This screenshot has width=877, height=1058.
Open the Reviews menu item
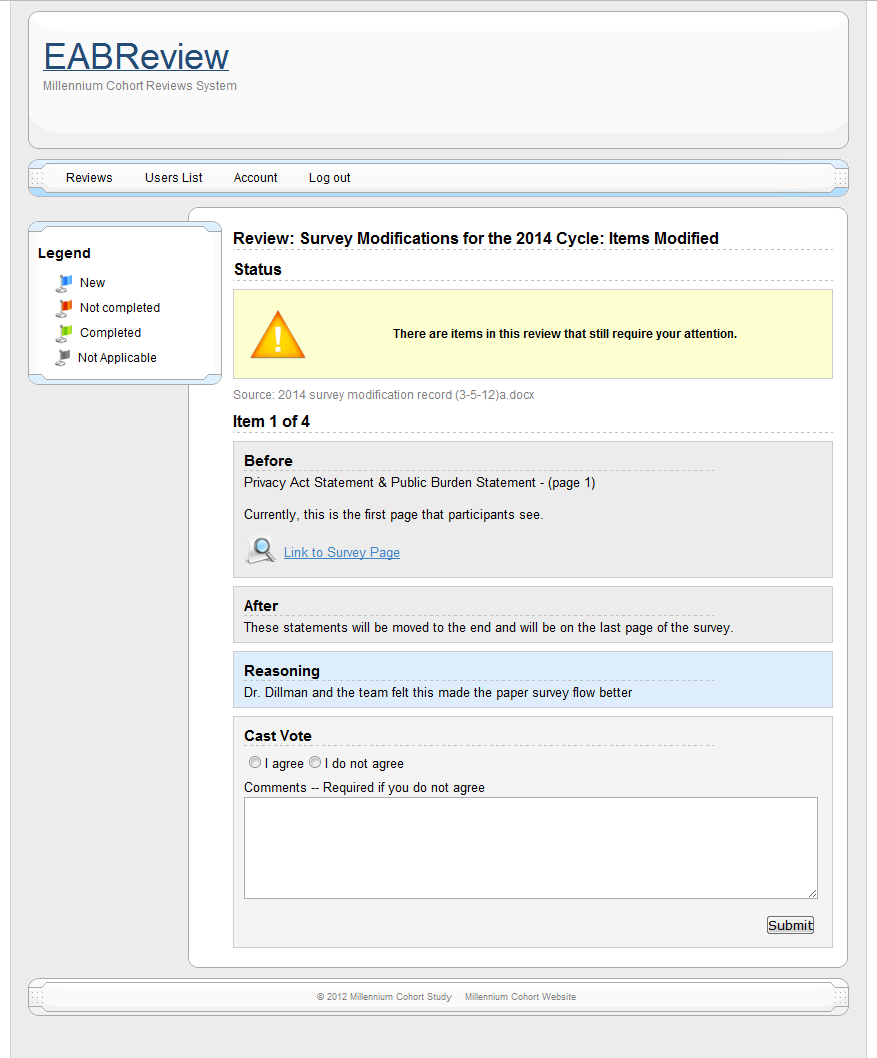[x=89, y=177]
